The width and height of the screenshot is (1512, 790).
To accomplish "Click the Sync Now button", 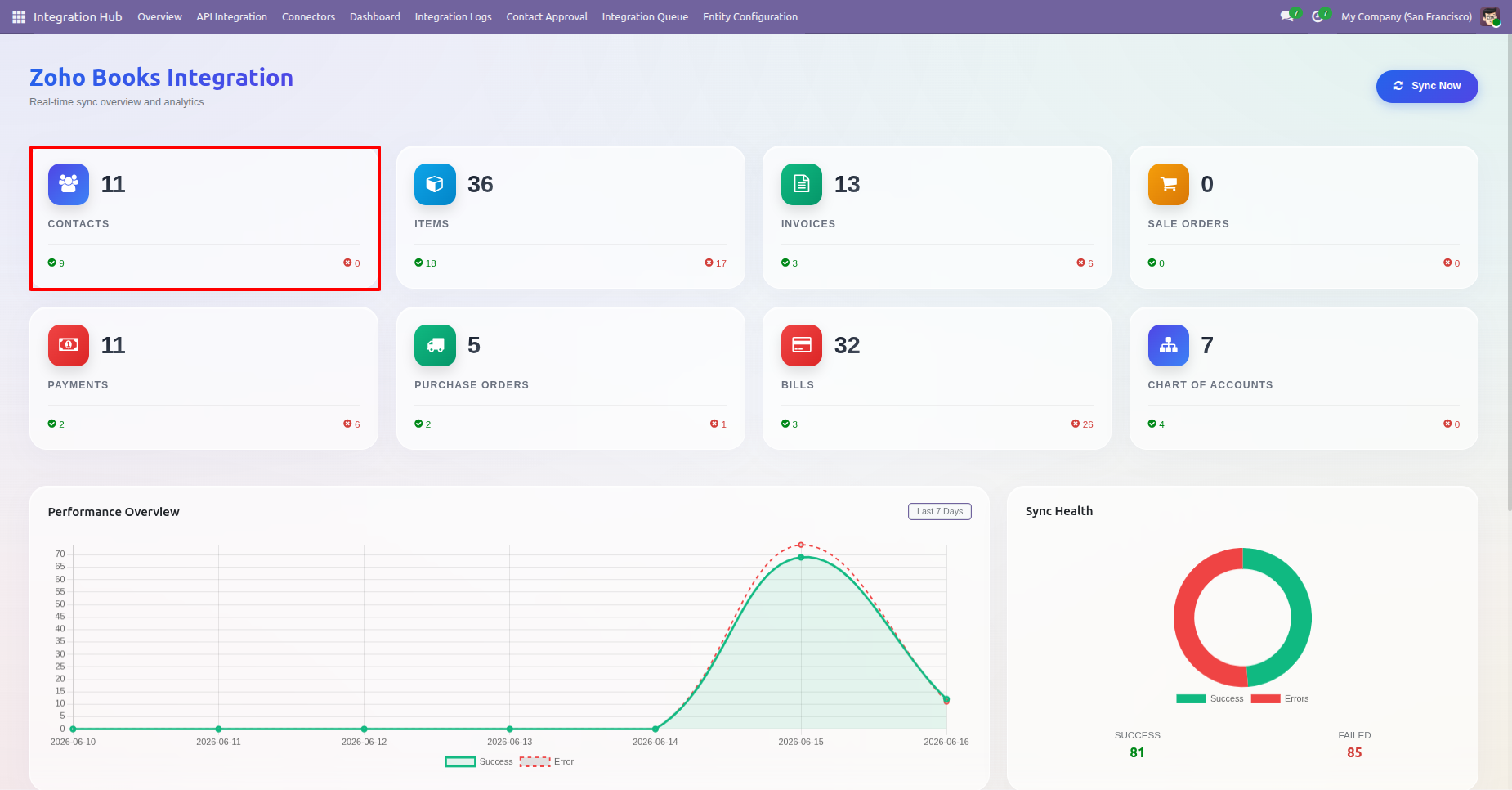I will pyautogui.click(x=1427, y=86).
